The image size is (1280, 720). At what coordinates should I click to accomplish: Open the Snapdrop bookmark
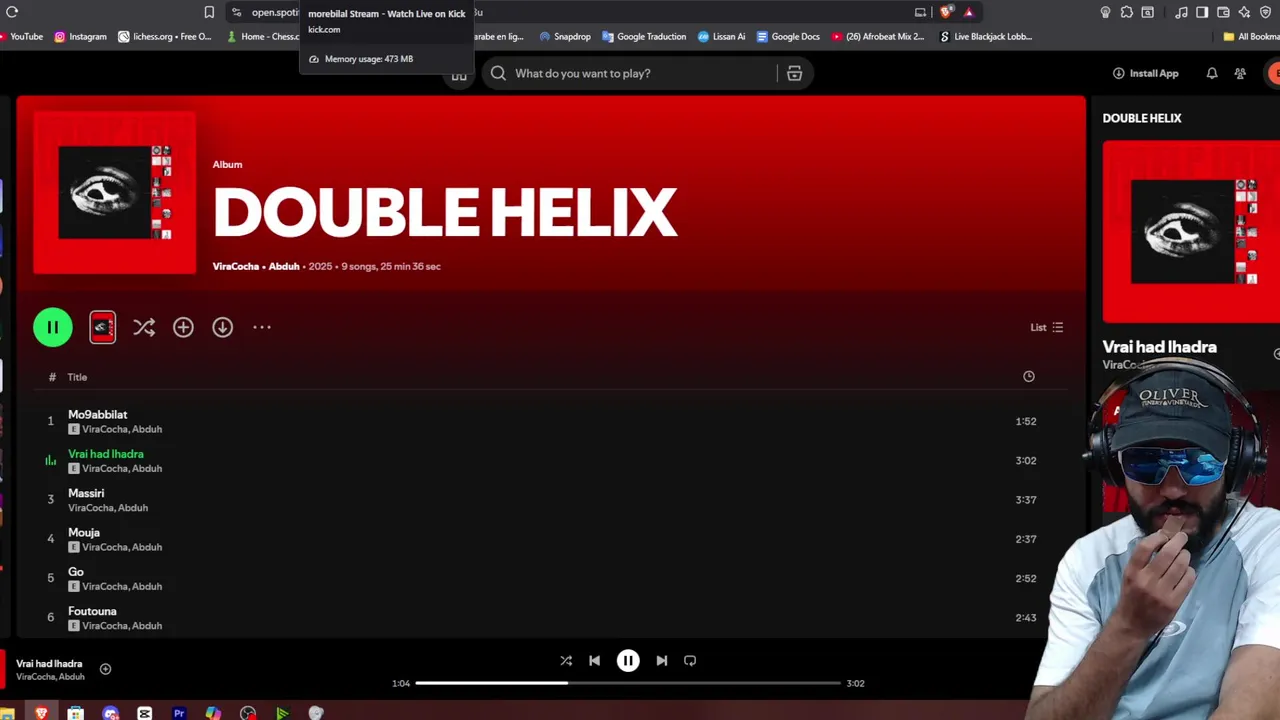point(565,36)
